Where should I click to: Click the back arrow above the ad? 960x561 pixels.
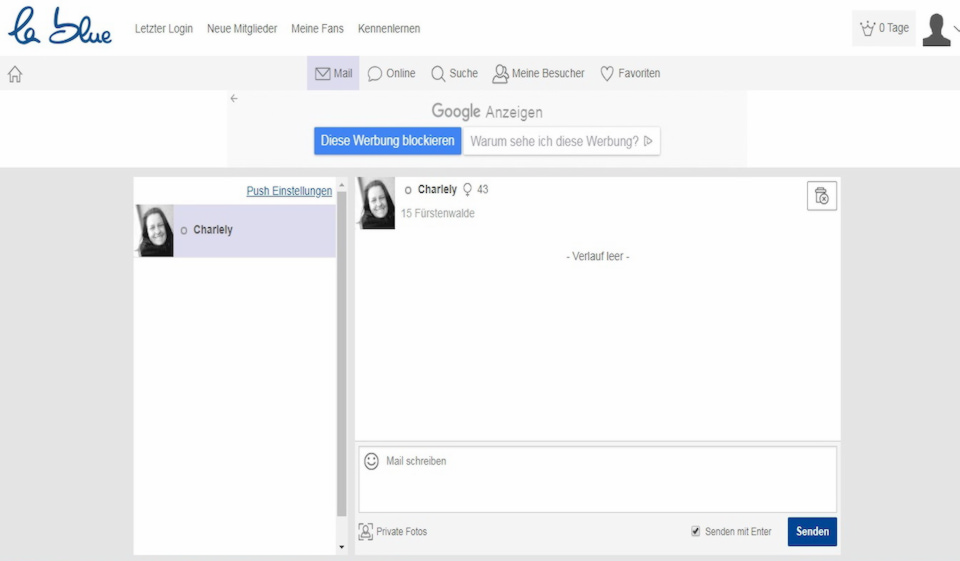point(234,98)
